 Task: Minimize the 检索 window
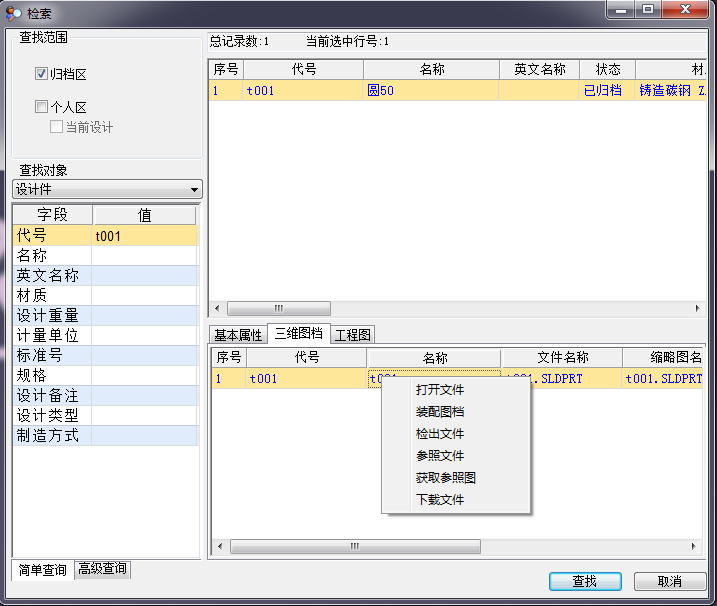pos(621,9)
